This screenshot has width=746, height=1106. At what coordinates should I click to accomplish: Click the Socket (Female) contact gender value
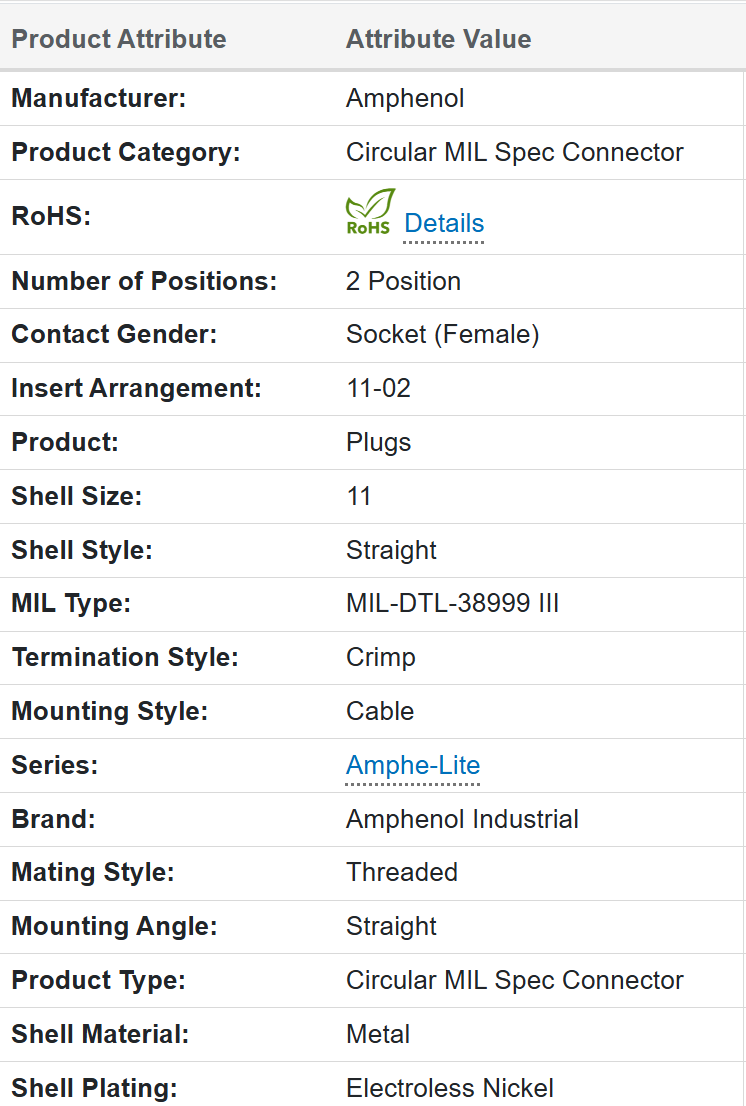443,334
